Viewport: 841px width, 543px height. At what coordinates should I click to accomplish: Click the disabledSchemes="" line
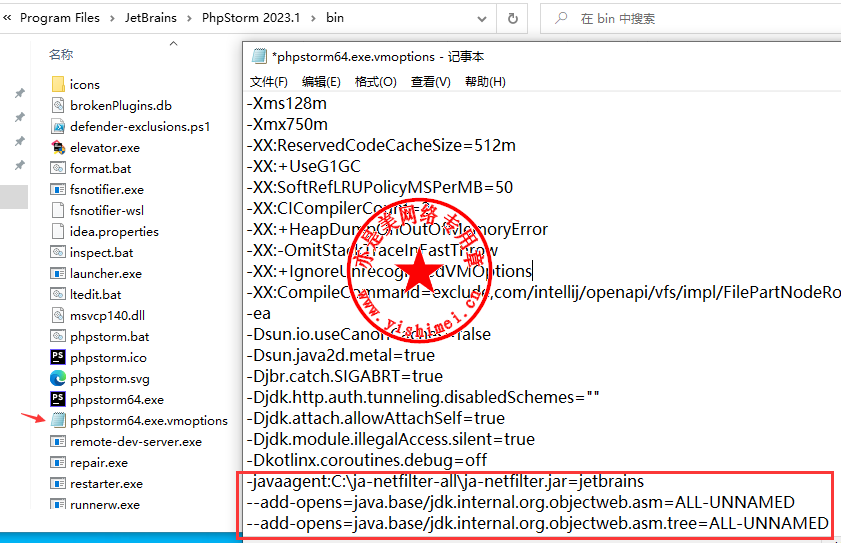[423, 397]
